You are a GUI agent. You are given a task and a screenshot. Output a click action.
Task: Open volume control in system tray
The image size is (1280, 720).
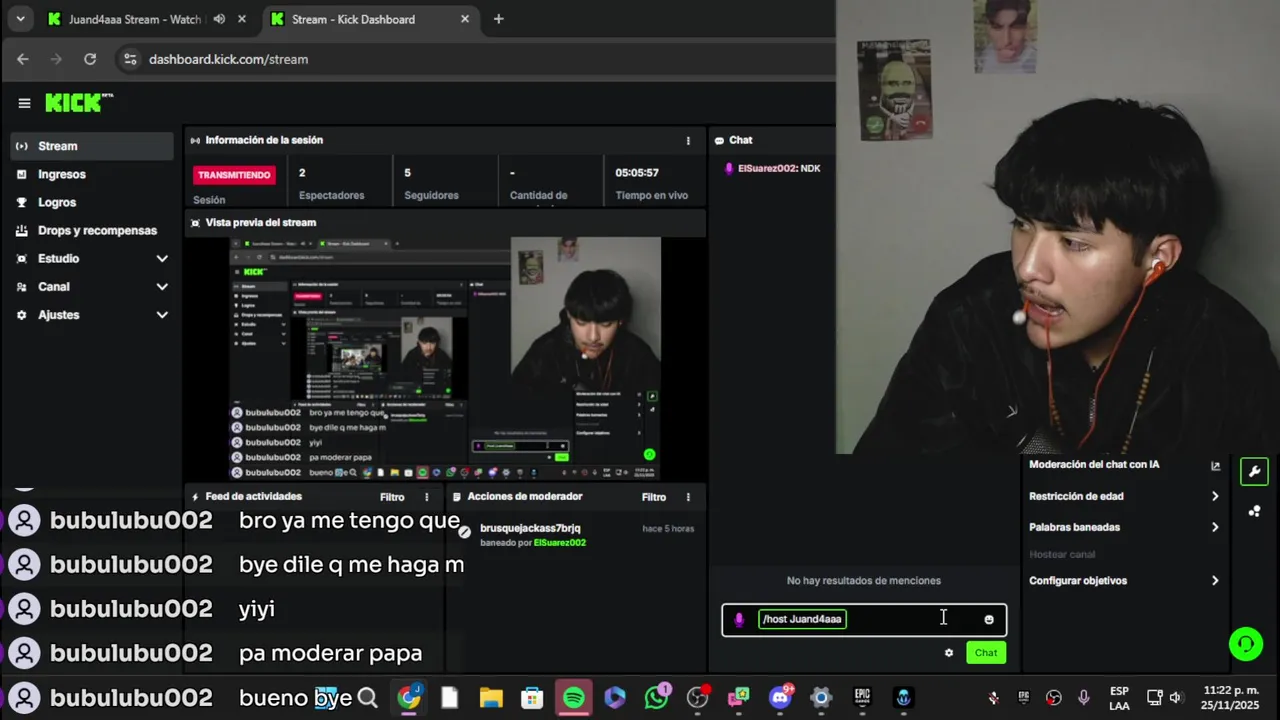[1175, 698]
